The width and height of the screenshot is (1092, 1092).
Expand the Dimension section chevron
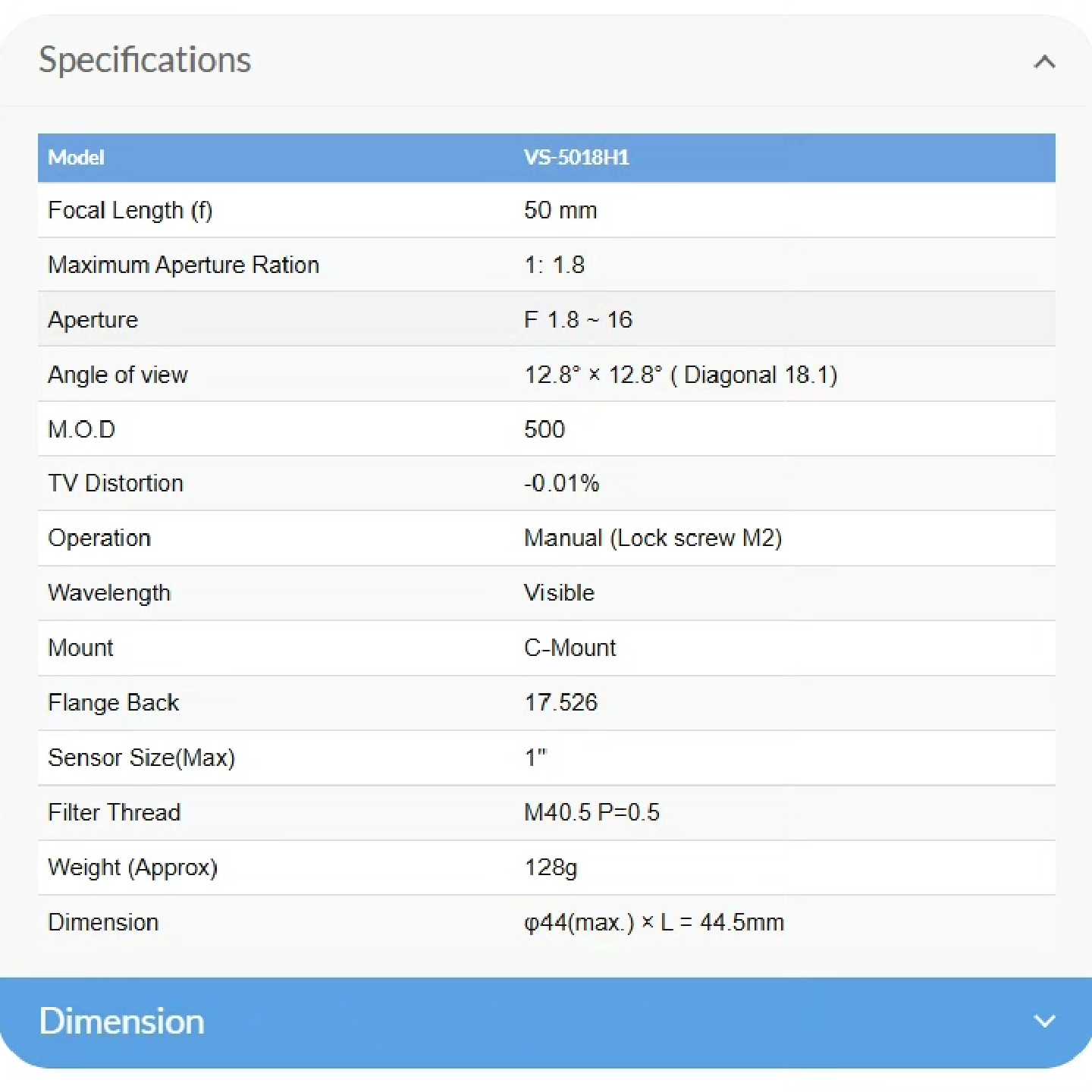click(1044, 1021)
